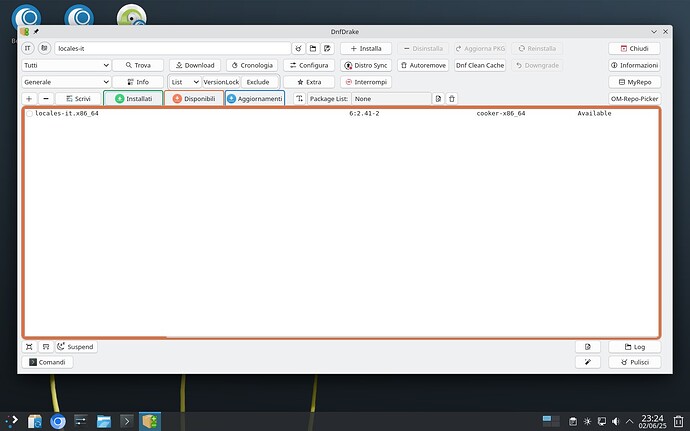Image resolution: width=690 pixels, height=431 pixels.
Task: Open the List mode dropdown
Action: coord(185,82)
